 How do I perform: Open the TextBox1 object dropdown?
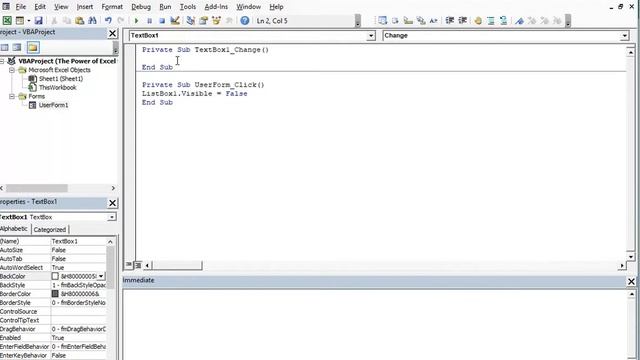[x=371, y=36]
